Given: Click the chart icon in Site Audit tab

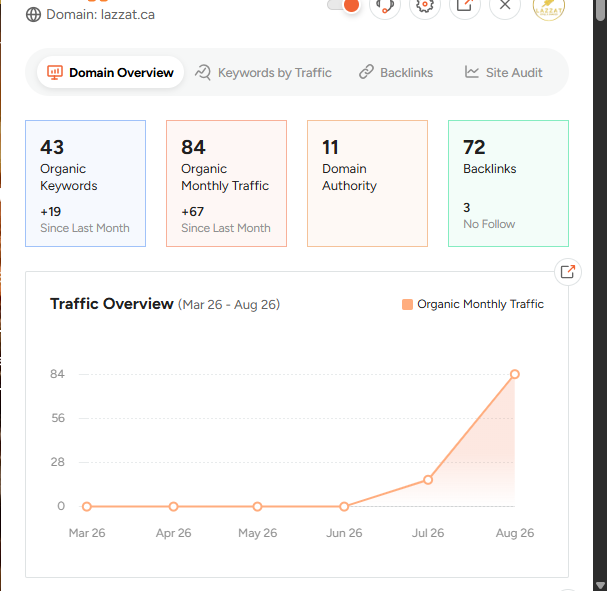Looking at the screenshot, I should pyautogui.click(x=472, y=72).
